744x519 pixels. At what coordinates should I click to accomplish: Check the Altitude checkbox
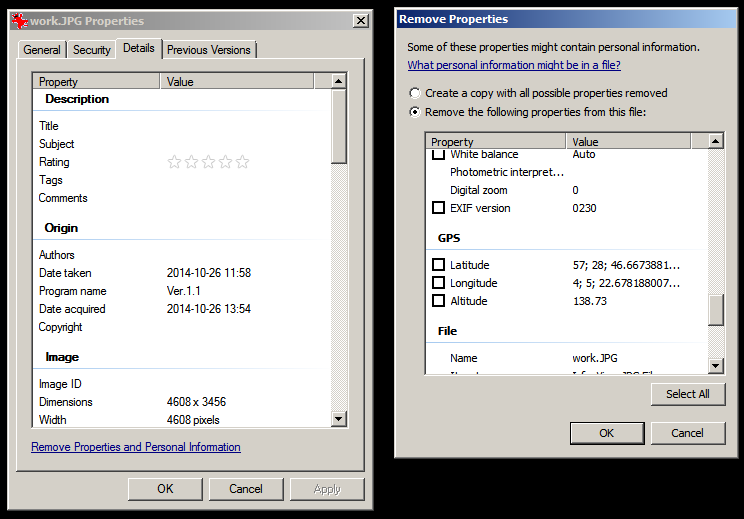[x=438, y=301]
